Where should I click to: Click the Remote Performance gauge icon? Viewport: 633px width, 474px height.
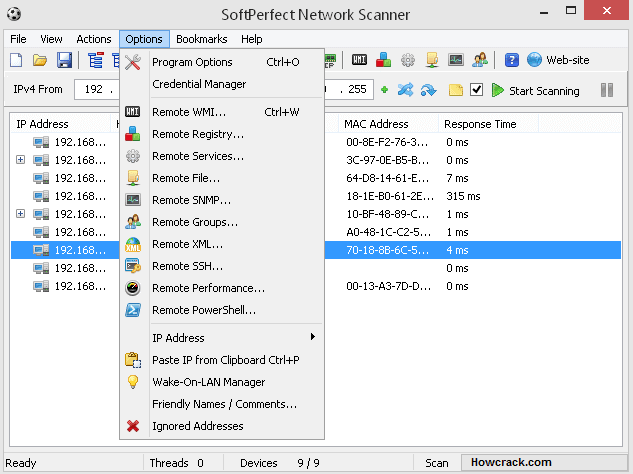tap(133, 288)
